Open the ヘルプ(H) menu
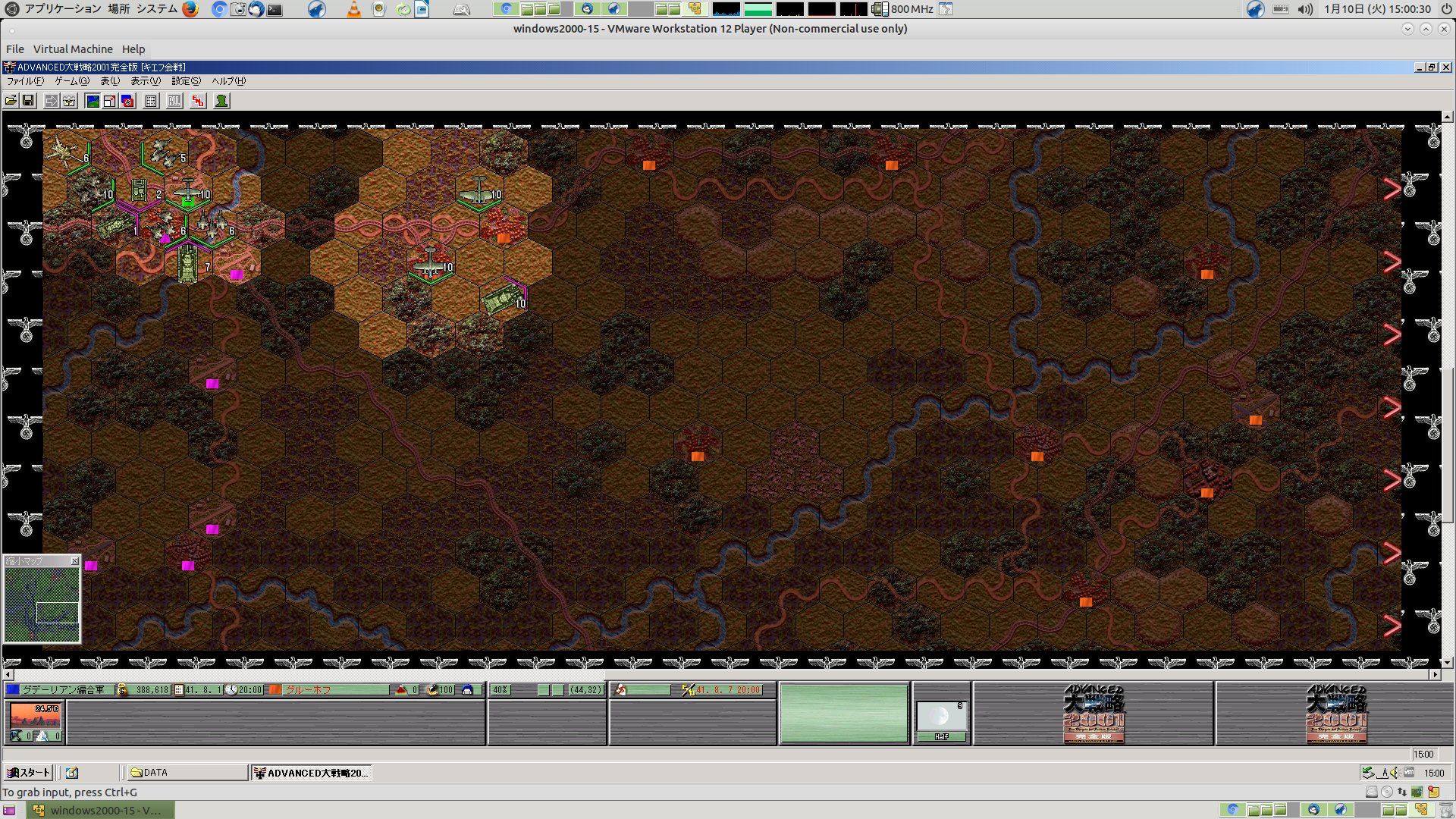Image resolution: width=1456 pixels, height=819 pixels. coord(228,81)
